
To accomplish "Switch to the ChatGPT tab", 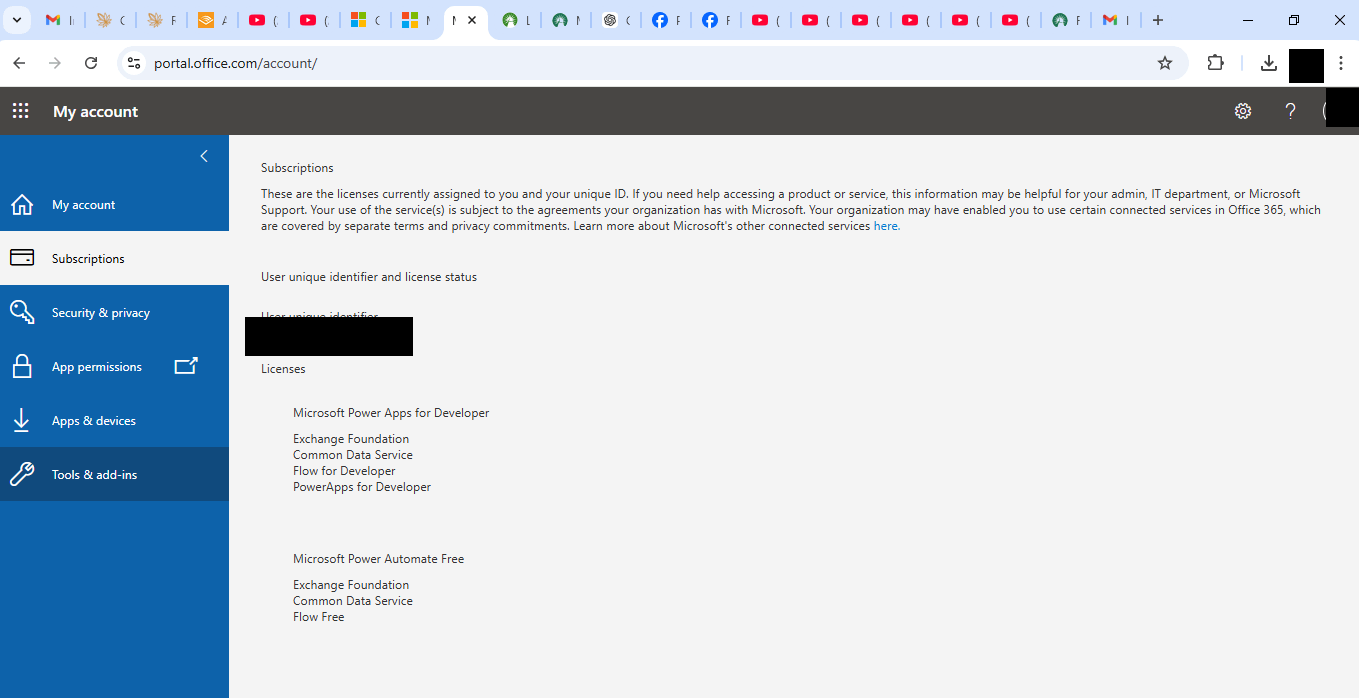I will [x=615, y=20].
